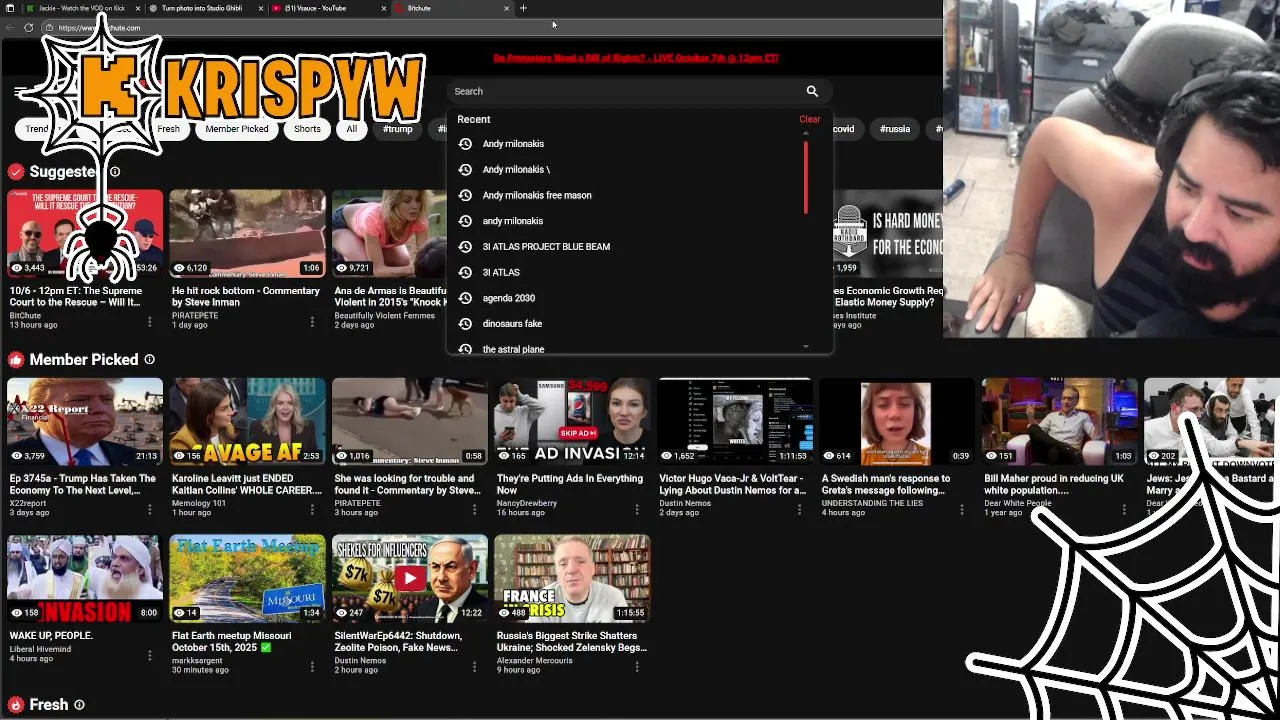Open options menu for Russia's Biggest Strike video
This screenshot has height=720, width=1280.
point(637,666)
